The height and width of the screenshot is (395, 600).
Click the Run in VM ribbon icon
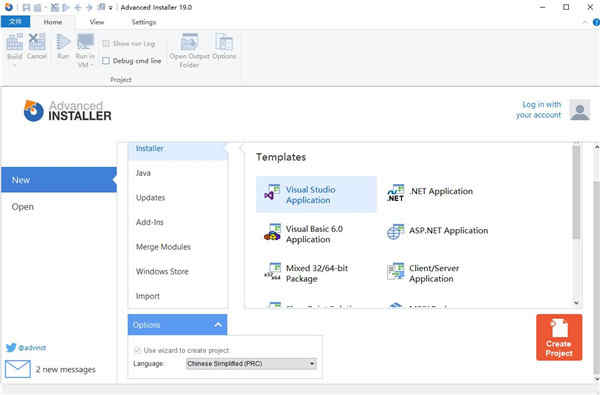coord(85,41)
